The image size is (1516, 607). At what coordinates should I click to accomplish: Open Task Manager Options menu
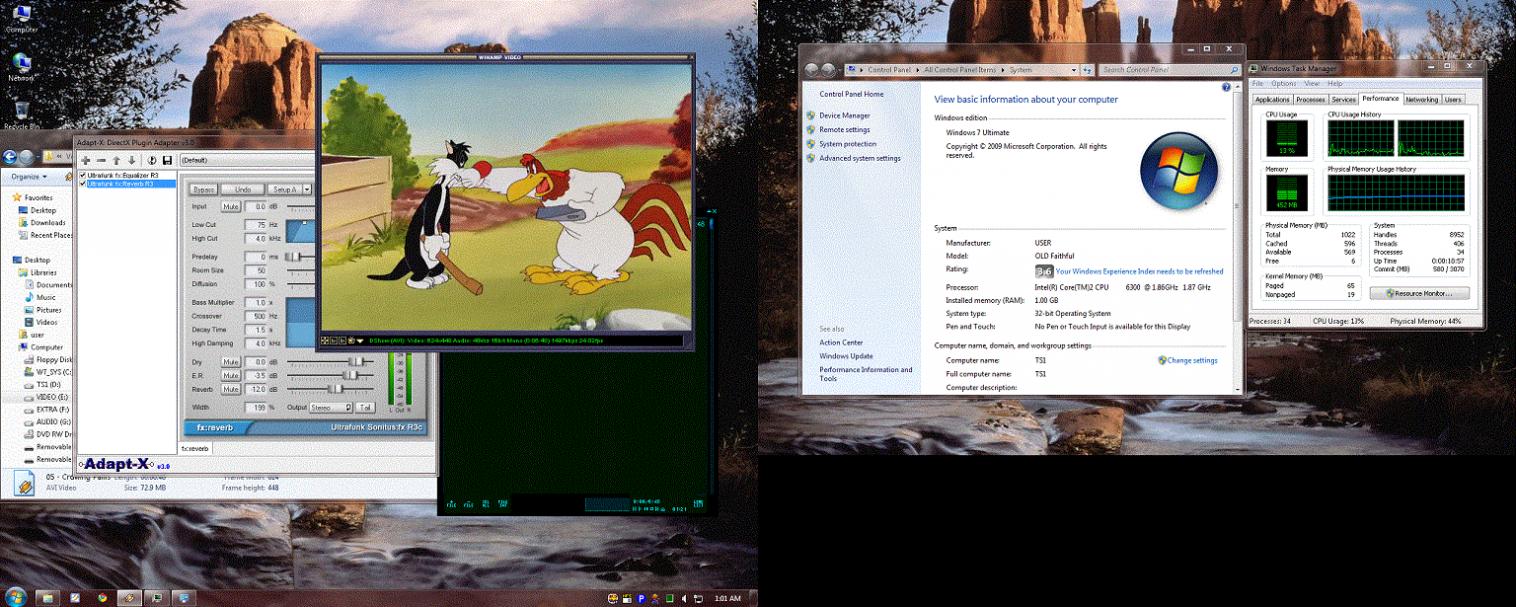tap(1284, 84)
